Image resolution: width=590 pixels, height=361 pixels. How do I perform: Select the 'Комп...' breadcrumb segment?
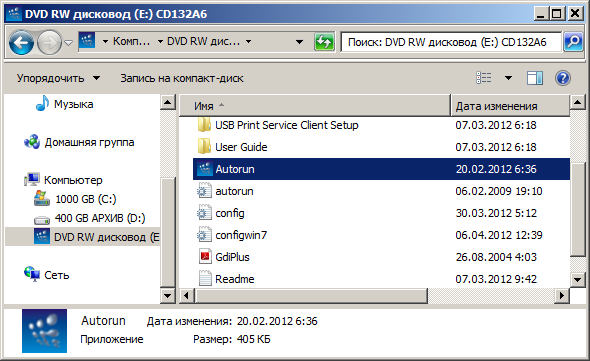pos(131,41)
